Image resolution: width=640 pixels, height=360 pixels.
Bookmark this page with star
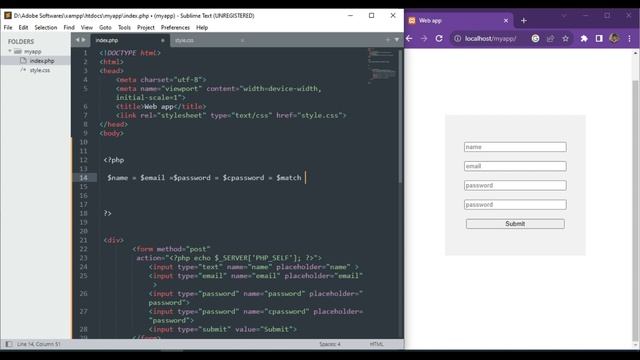(x=565, y=38)
